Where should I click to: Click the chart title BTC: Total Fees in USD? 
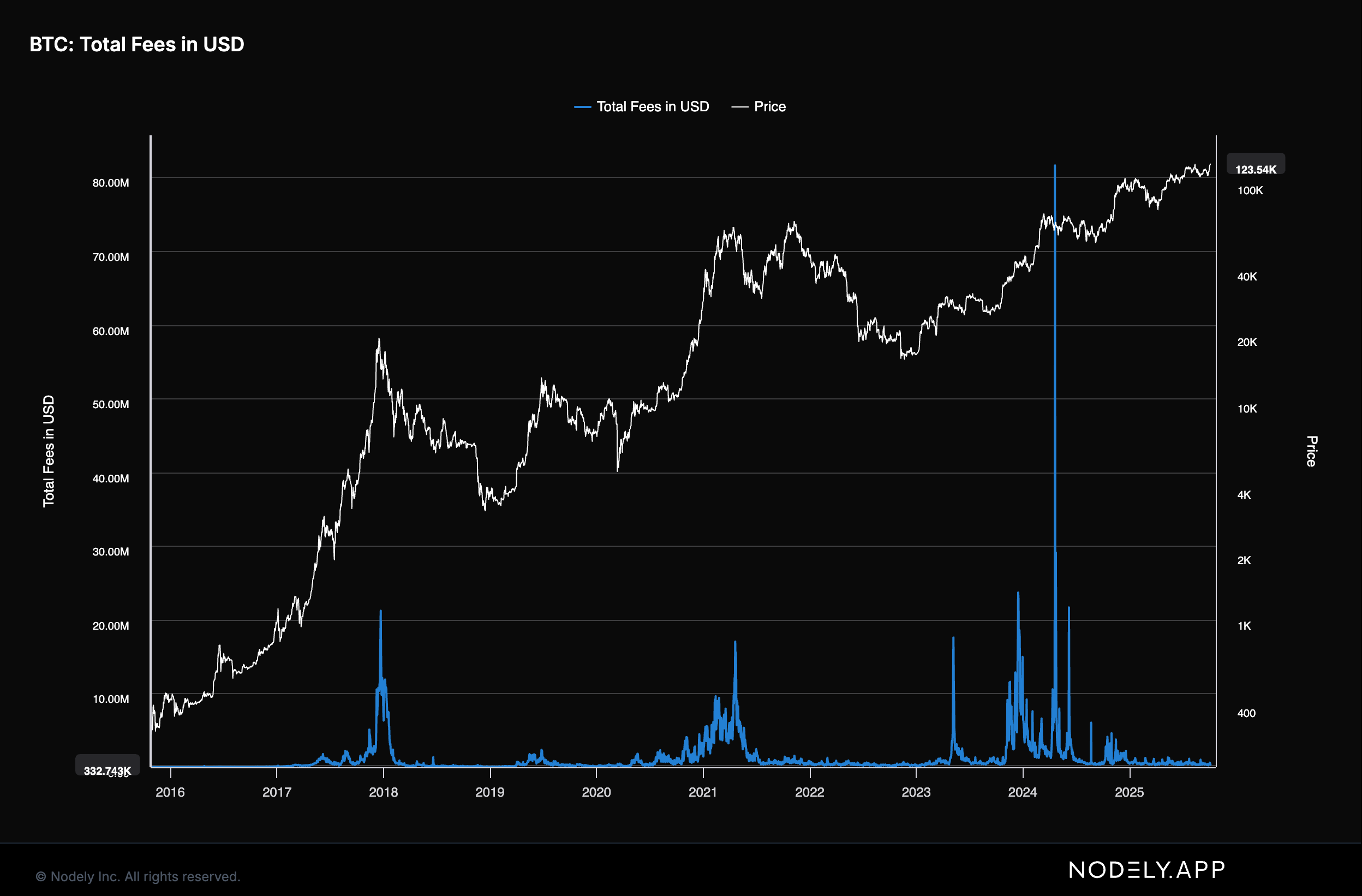pos(137,44)
